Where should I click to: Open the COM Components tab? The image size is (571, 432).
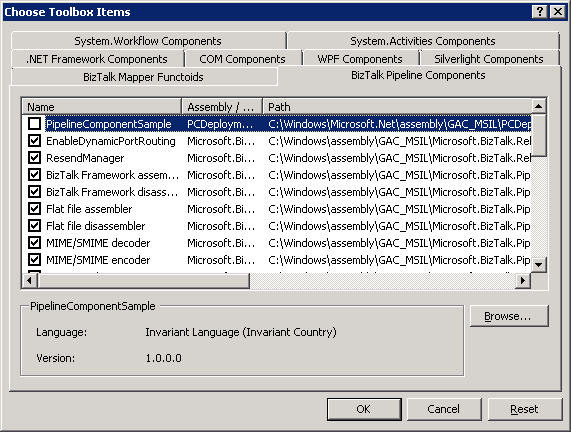click(243, 59)
